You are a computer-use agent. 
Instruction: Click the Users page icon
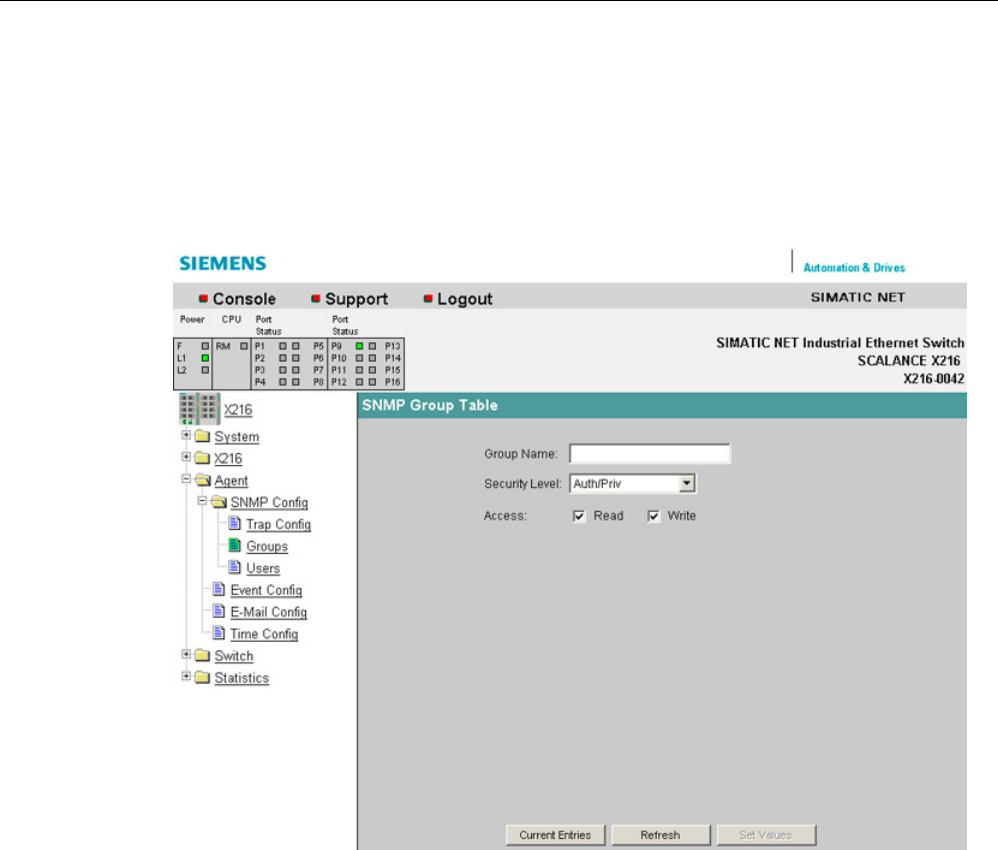[x=235, y=567]
